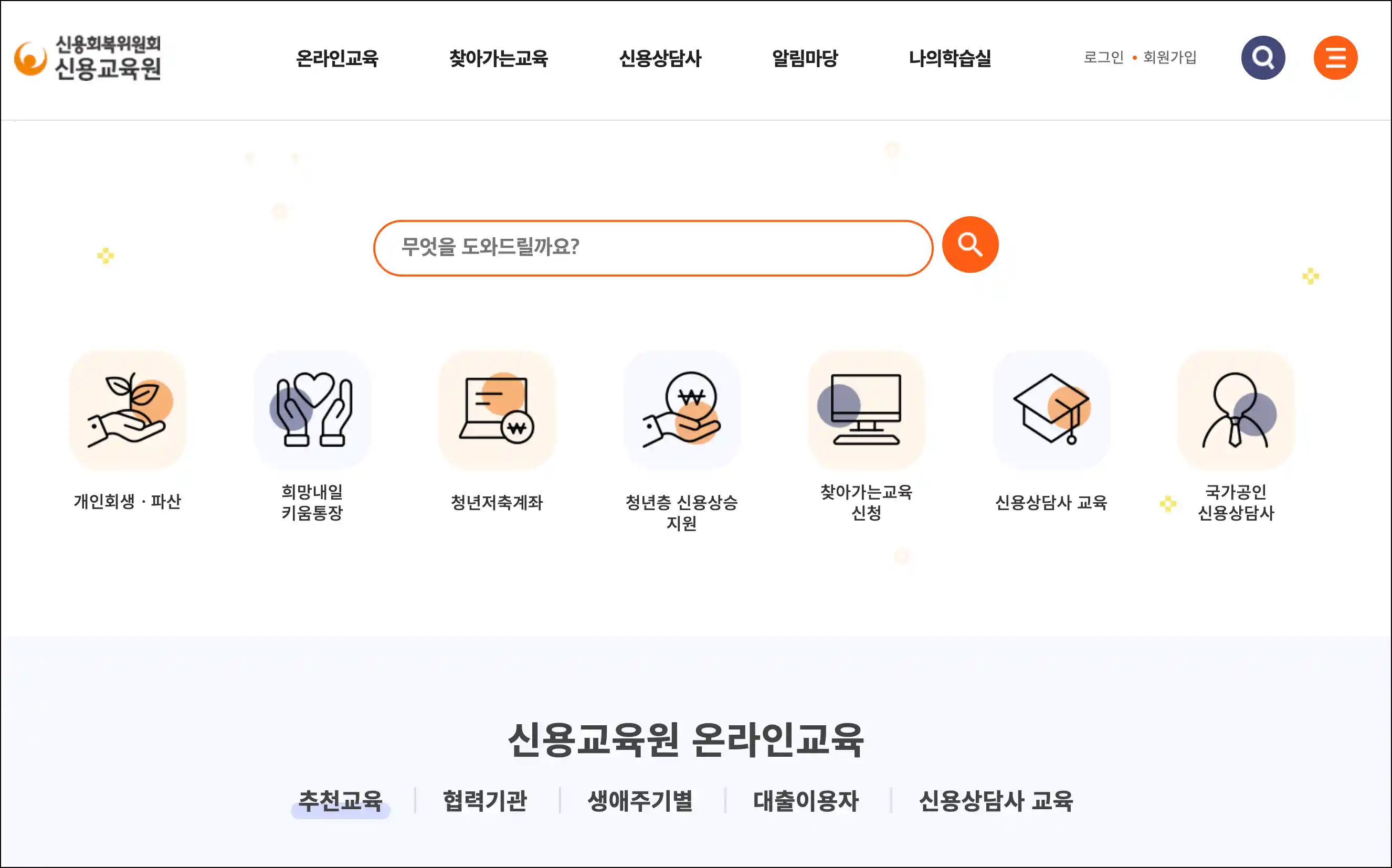
Task: Click the 청년저축계좌 label
Action: click(x=497, y=502)
